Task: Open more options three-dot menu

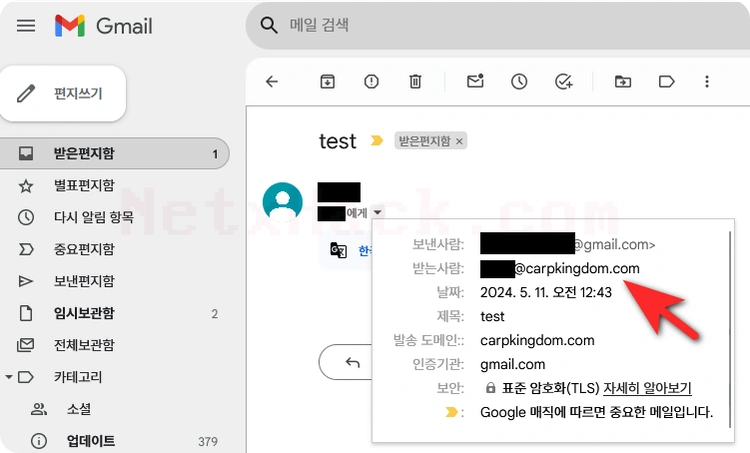Action: point(706,82)
